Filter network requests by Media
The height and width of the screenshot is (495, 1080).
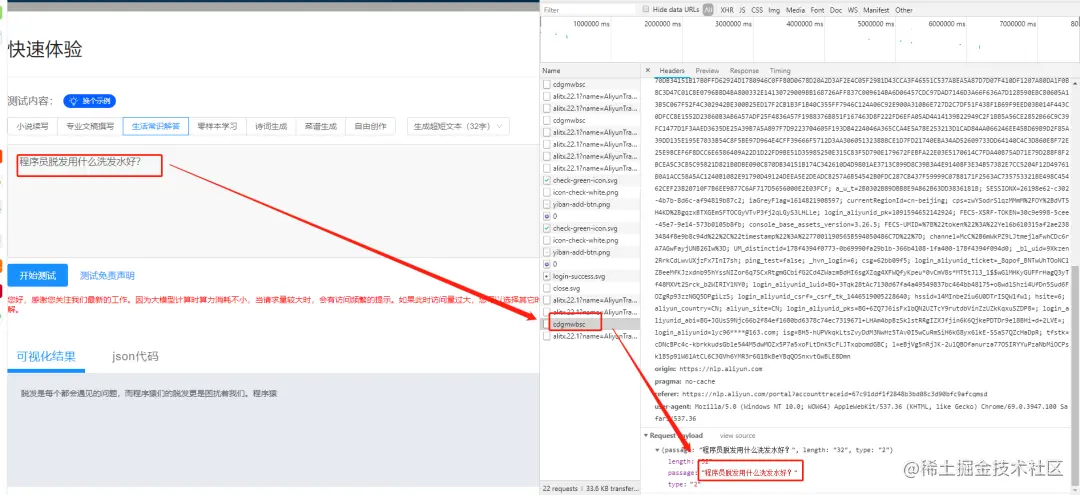pos(796,10)
